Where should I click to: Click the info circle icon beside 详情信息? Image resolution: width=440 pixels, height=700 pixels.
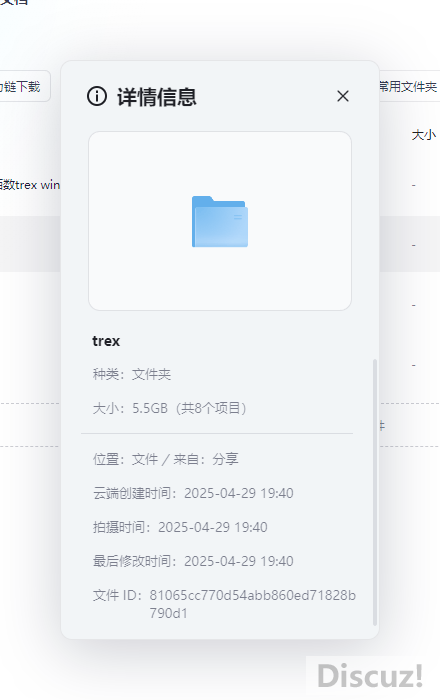pos(97,96)
